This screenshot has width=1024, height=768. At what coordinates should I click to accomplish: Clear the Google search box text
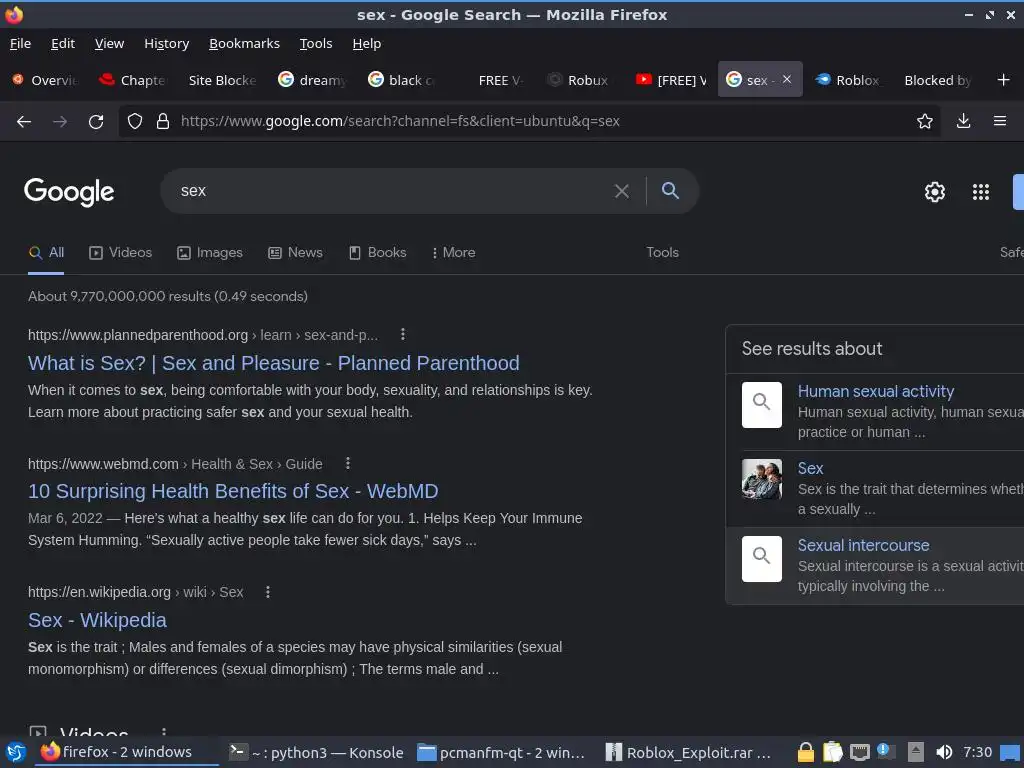click(x=622, y=191)
